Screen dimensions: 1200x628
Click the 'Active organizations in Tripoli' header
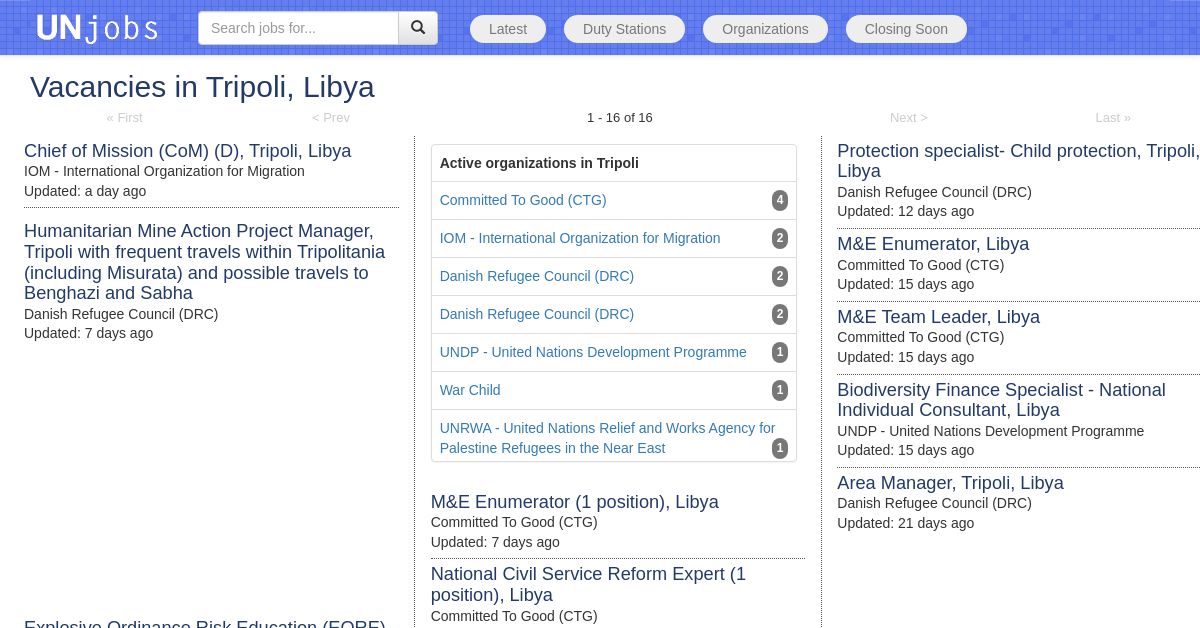pos(539,163)
